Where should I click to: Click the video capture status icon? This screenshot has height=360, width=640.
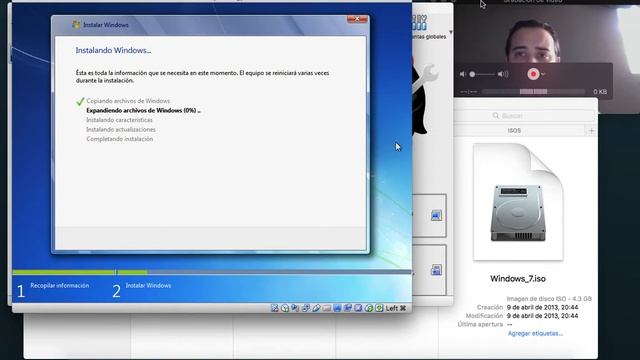[x=348, y=308]
